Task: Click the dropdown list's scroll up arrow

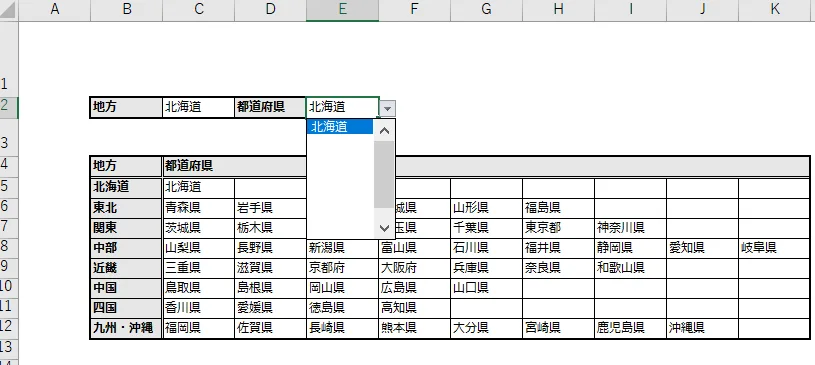Action: pos(385,131)
